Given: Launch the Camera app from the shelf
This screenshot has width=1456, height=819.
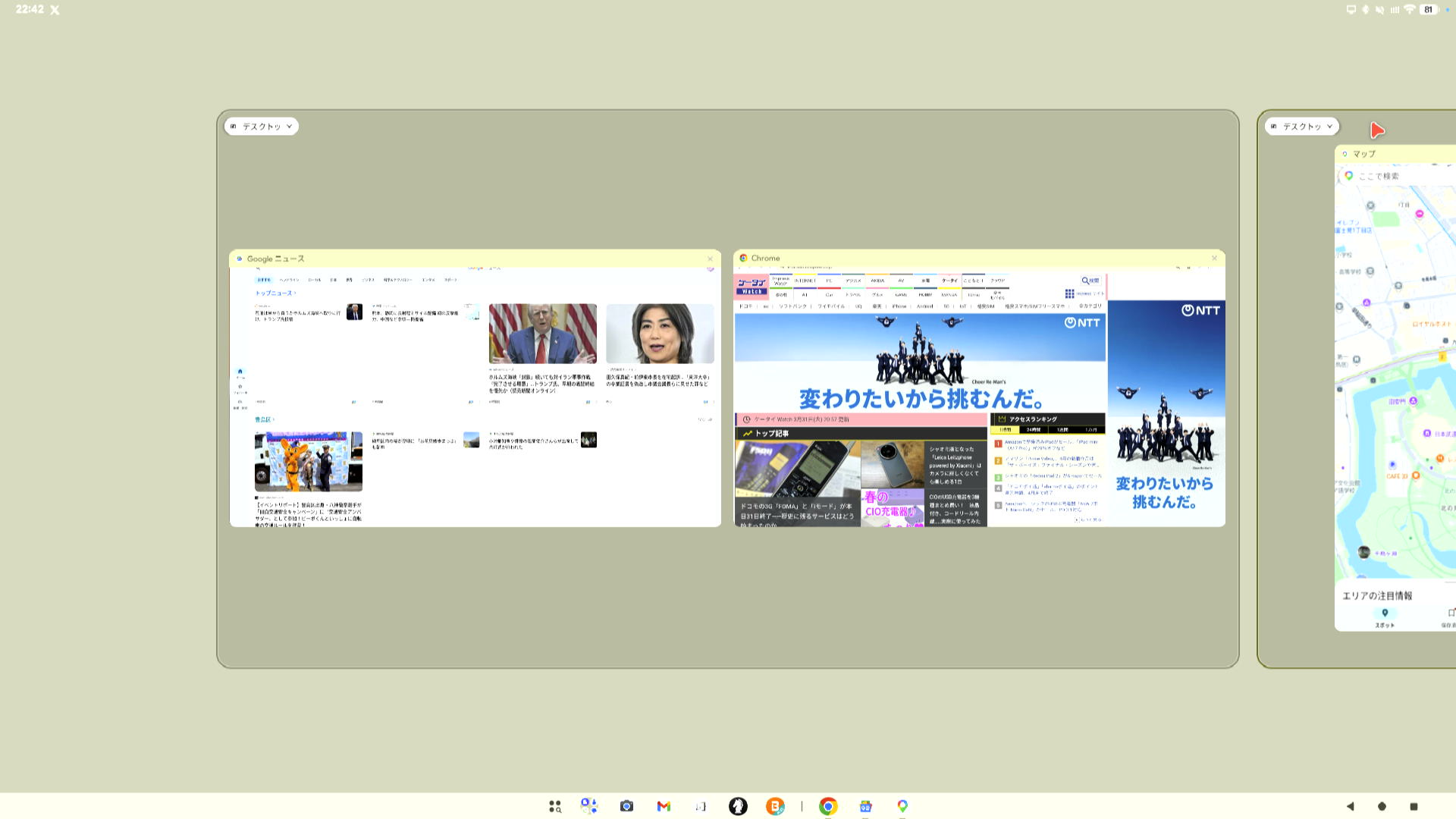Looking at the screenshot, I should (x=626, y=806).
